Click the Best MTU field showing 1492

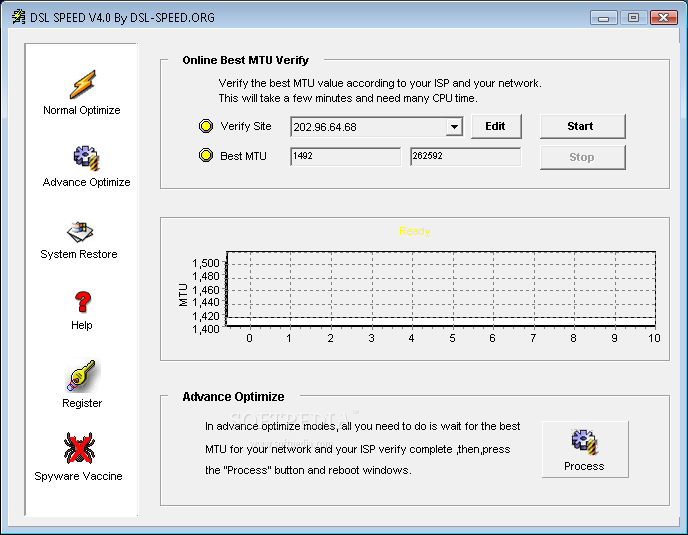point(345,156)
